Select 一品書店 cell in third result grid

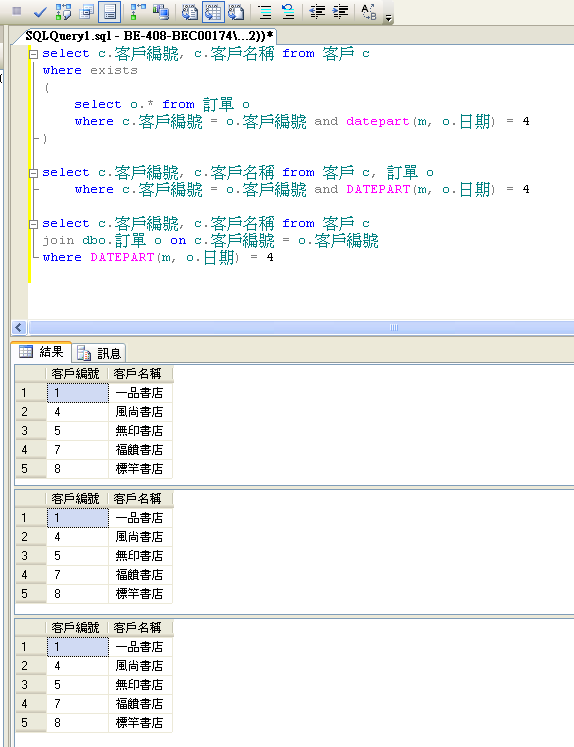[140, 647]
